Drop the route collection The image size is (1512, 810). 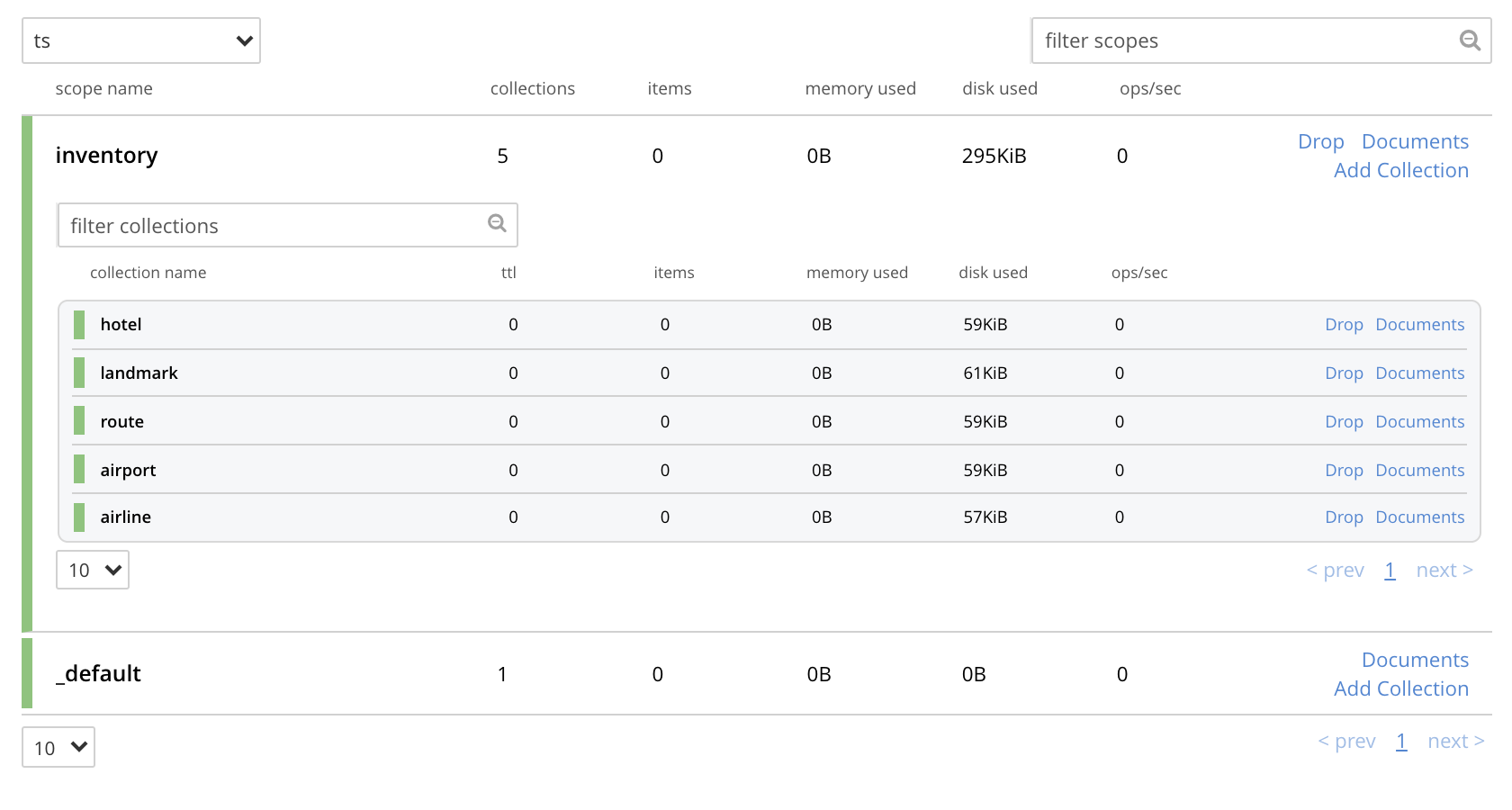point(1344,421)
